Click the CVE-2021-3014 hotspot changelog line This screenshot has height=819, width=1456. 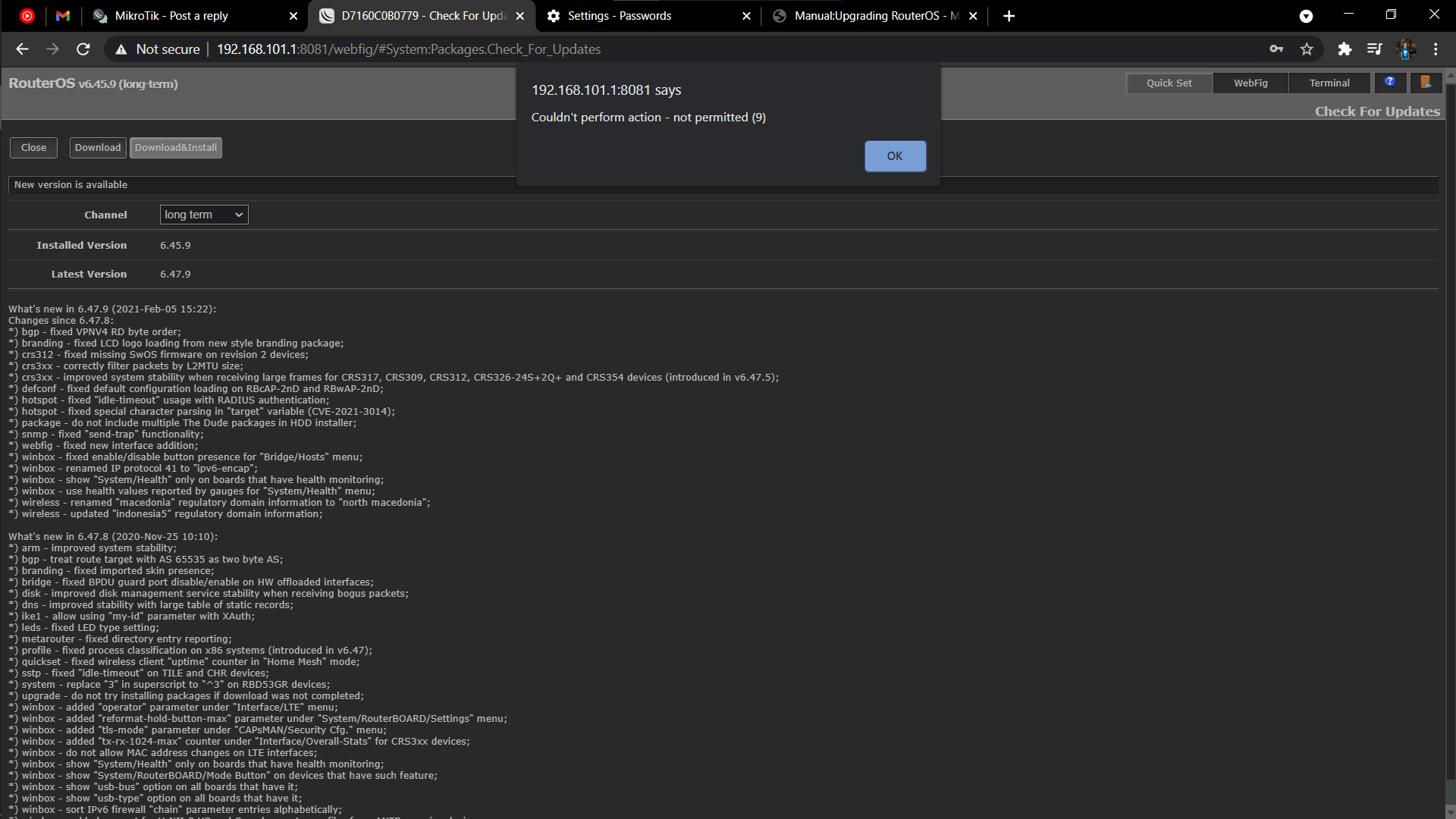[x=202, y=412]
